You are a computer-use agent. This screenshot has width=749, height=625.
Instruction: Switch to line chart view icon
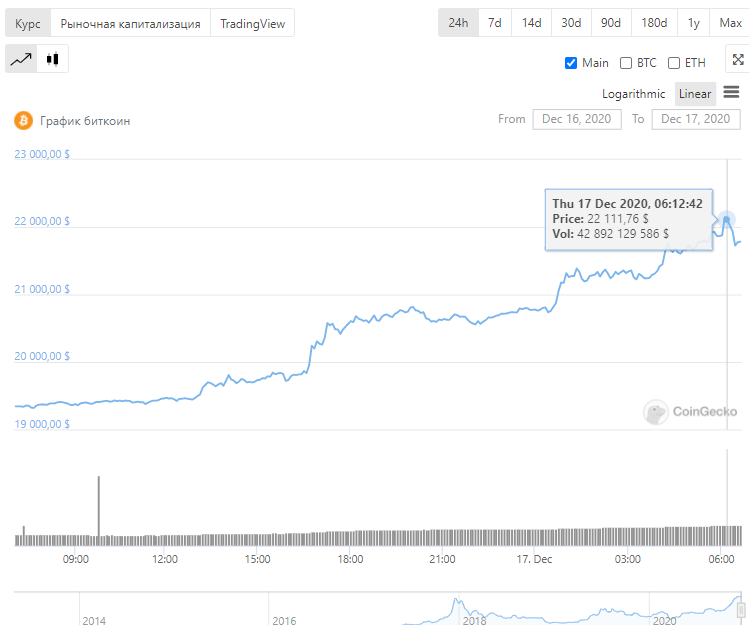tap(21, 59)
